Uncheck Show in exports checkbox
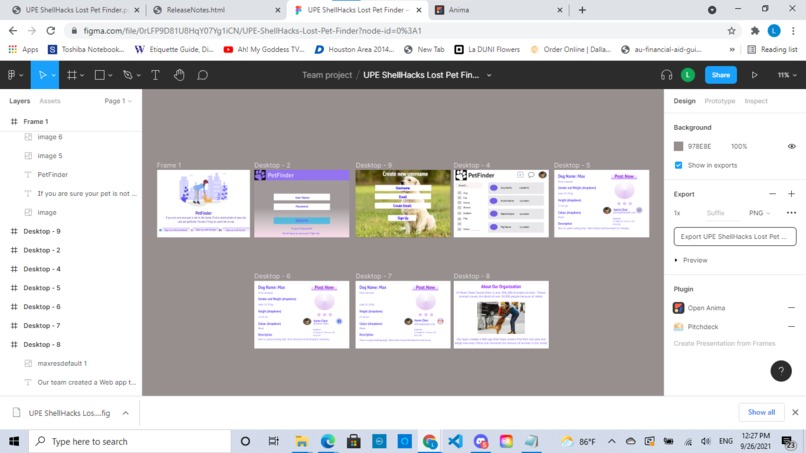 [679, 165]
